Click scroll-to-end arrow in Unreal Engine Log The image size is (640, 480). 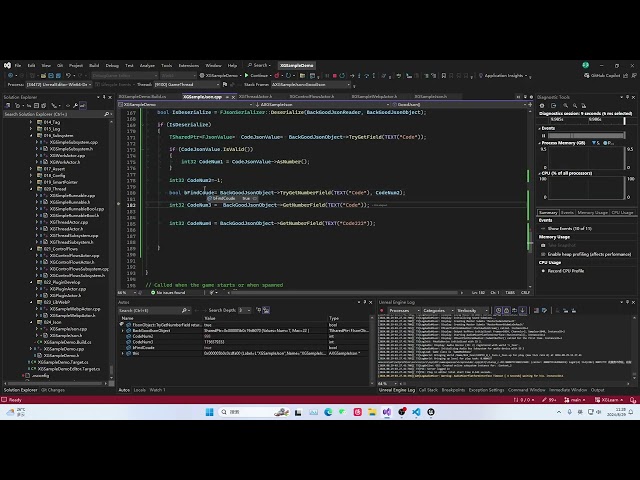522,311
